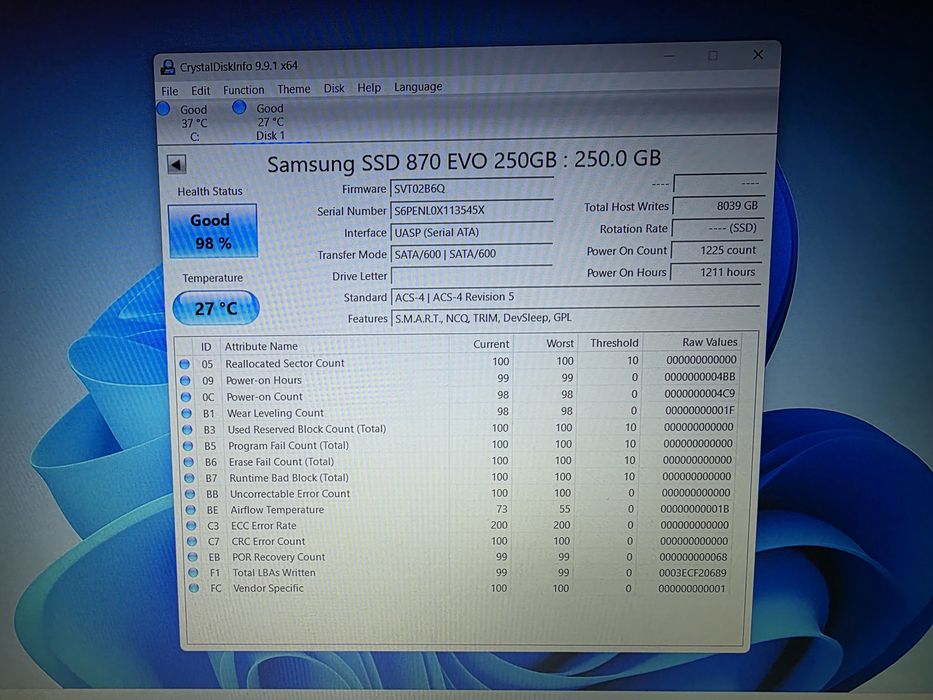
Task: Click the empty Drive Letter field
Action: pyautogui.click(x=471, y=276)
